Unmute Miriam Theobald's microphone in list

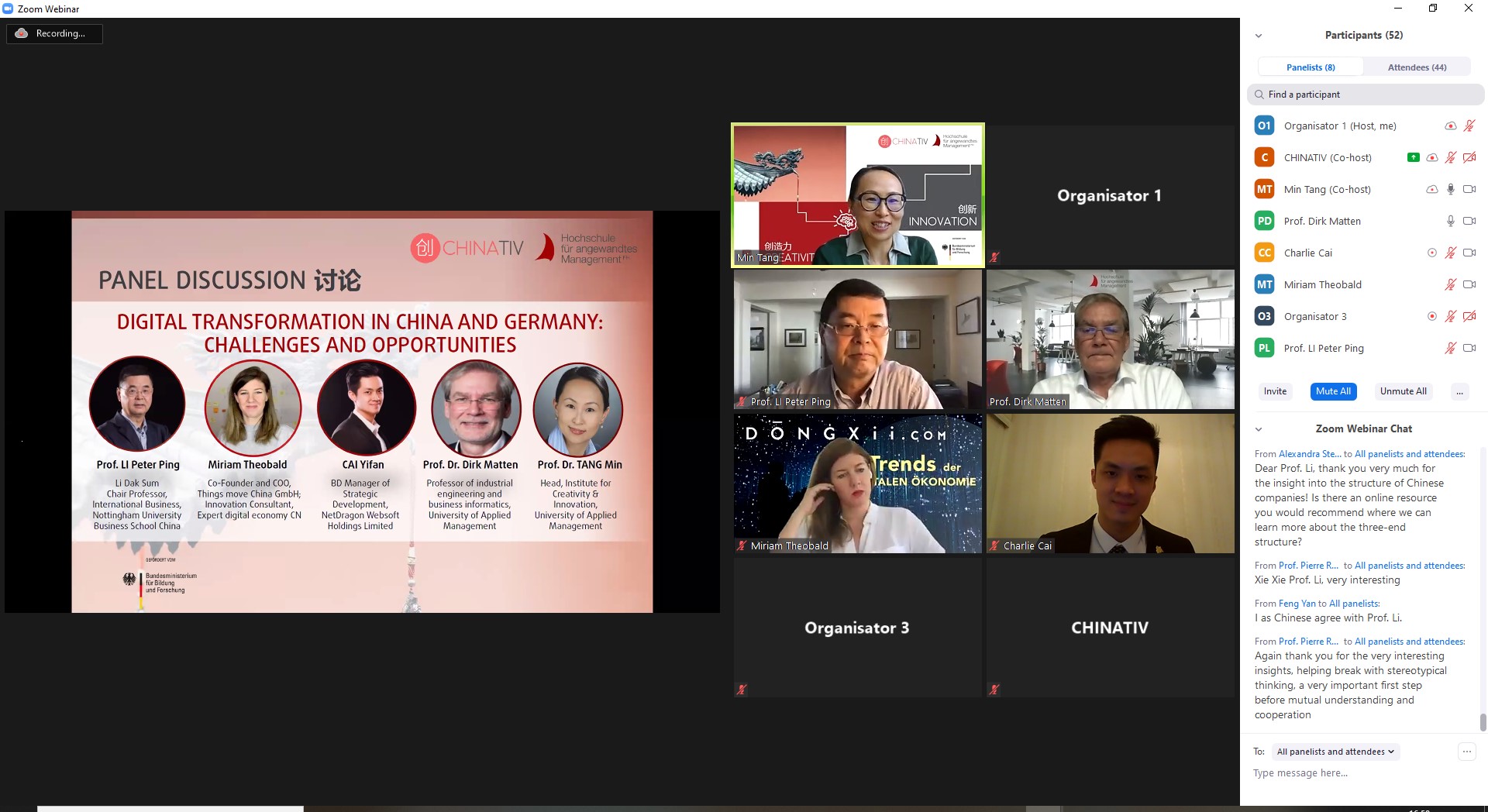tap(1451, 284)
